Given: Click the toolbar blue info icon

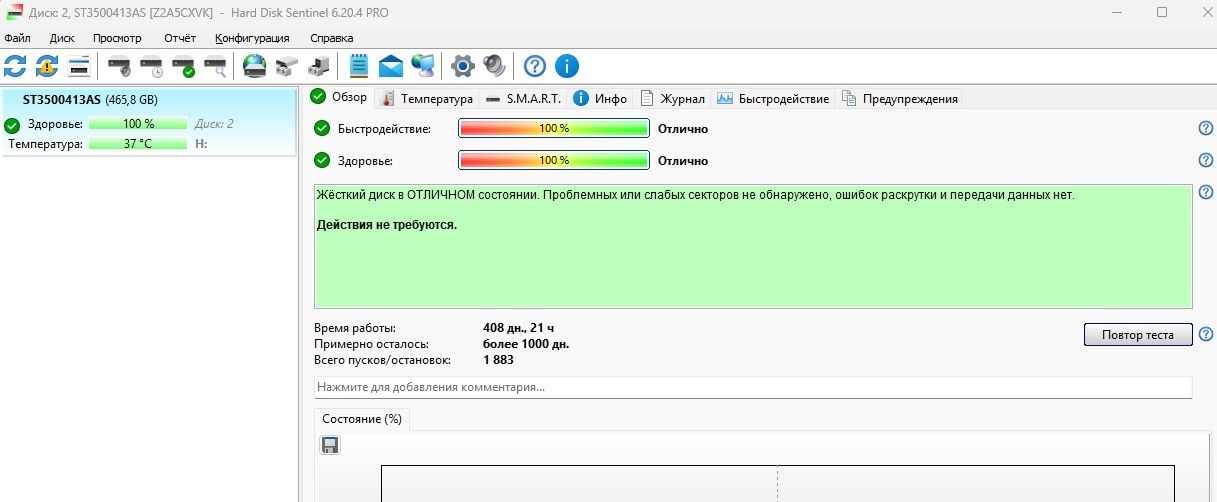Looking at the screenshot, I should (x=567, y=66).
